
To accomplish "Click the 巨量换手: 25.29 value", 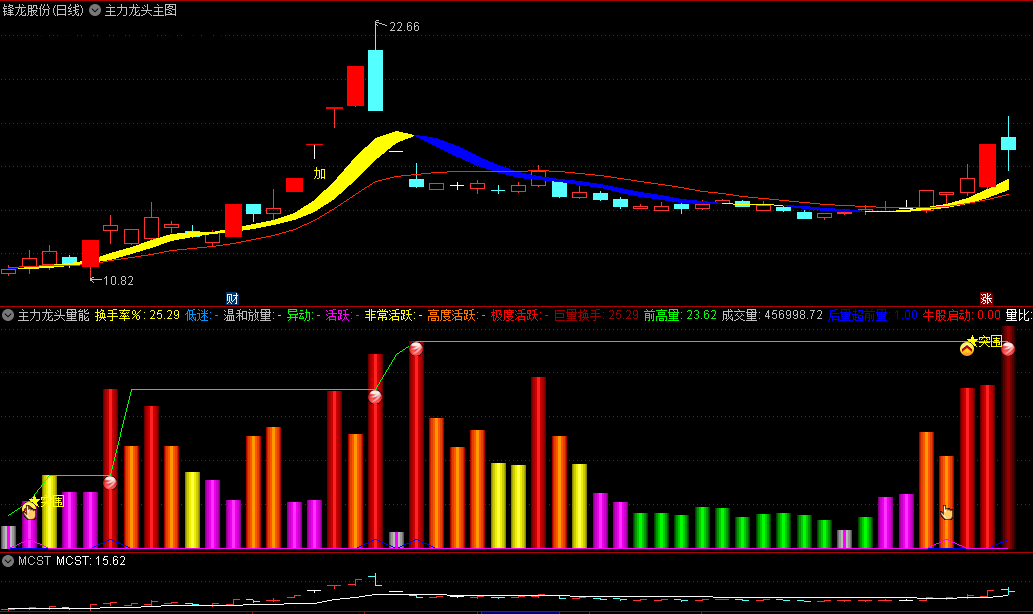I will [596, 315].
